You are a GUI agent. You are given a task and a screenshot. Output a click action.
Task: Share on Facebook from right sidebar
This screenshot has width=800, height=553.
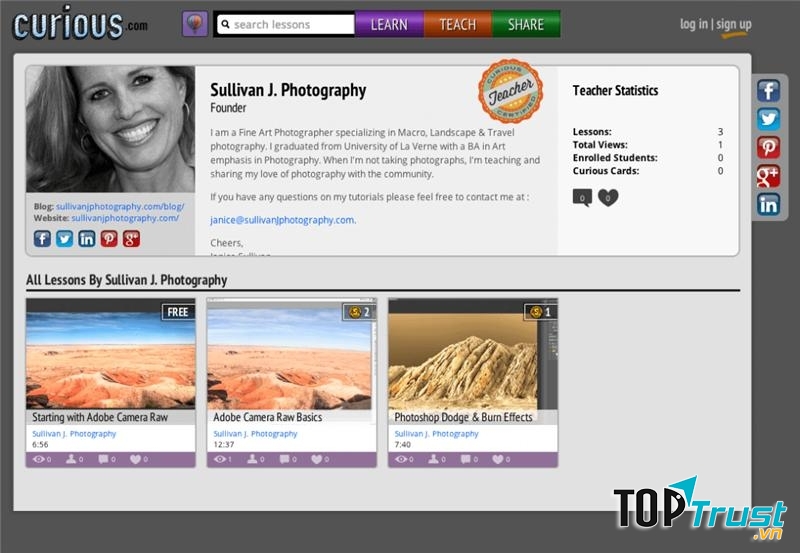(768, 91)
